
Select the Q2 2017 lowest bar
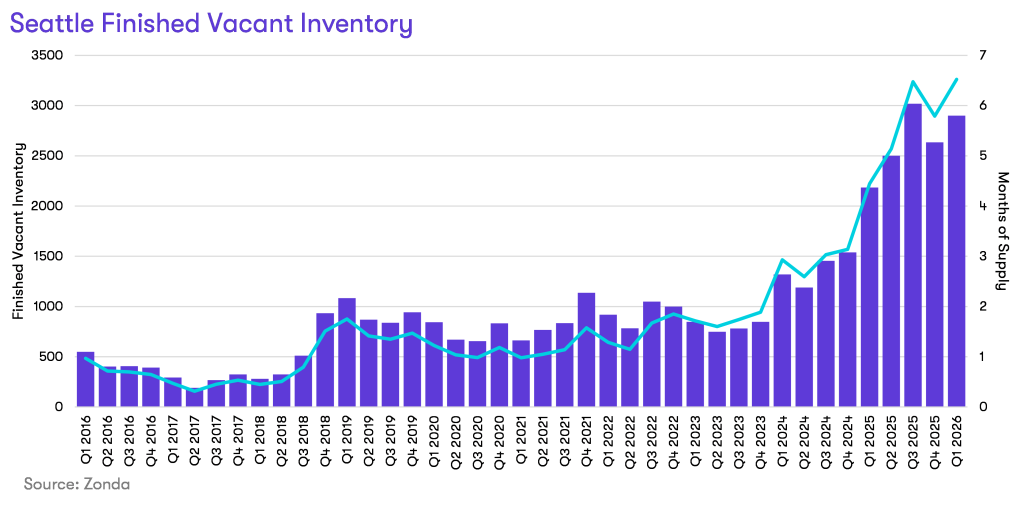point(194,397)
